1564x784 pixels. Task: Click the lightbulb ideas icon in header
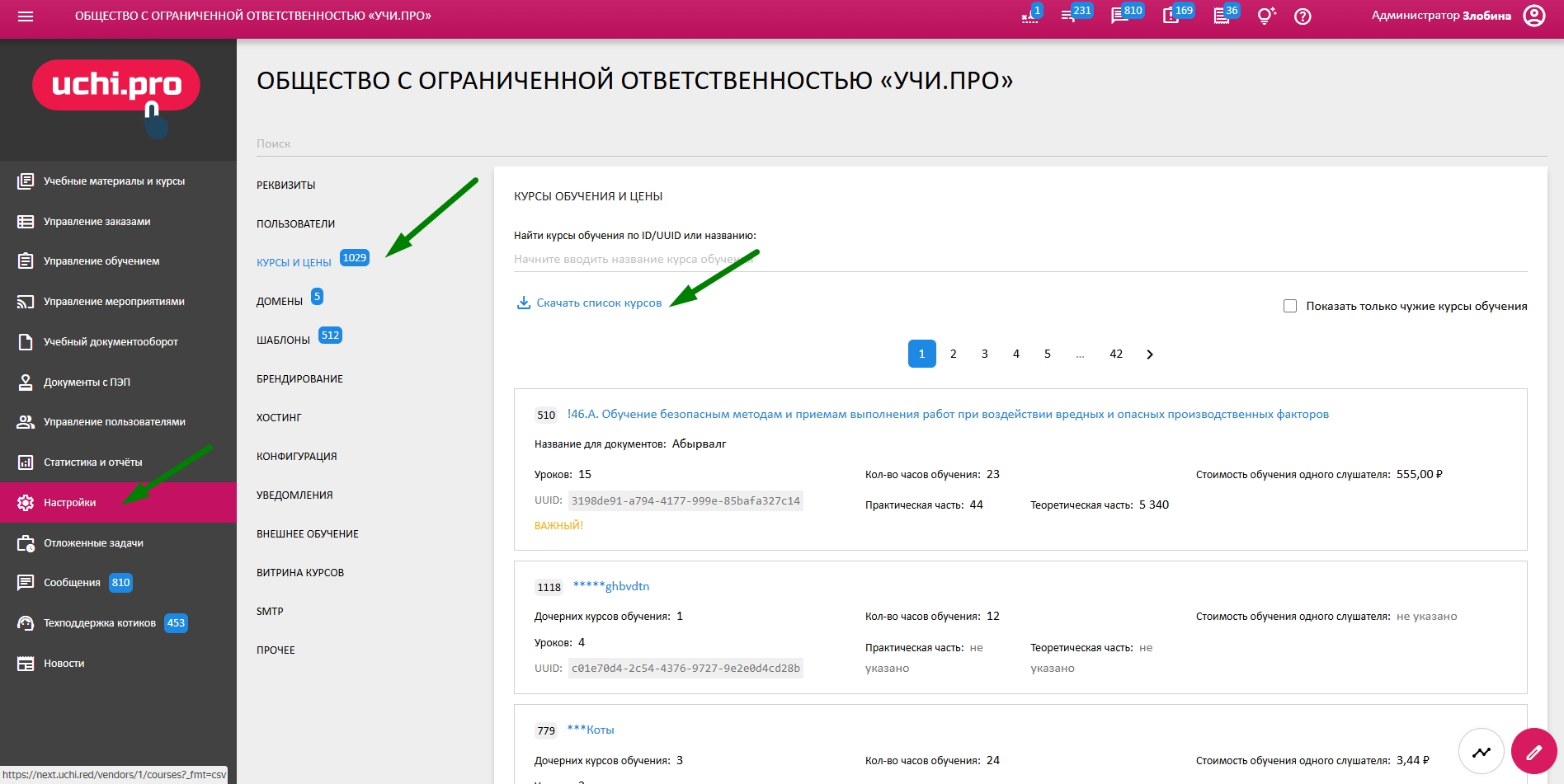tap(1266, 16)
